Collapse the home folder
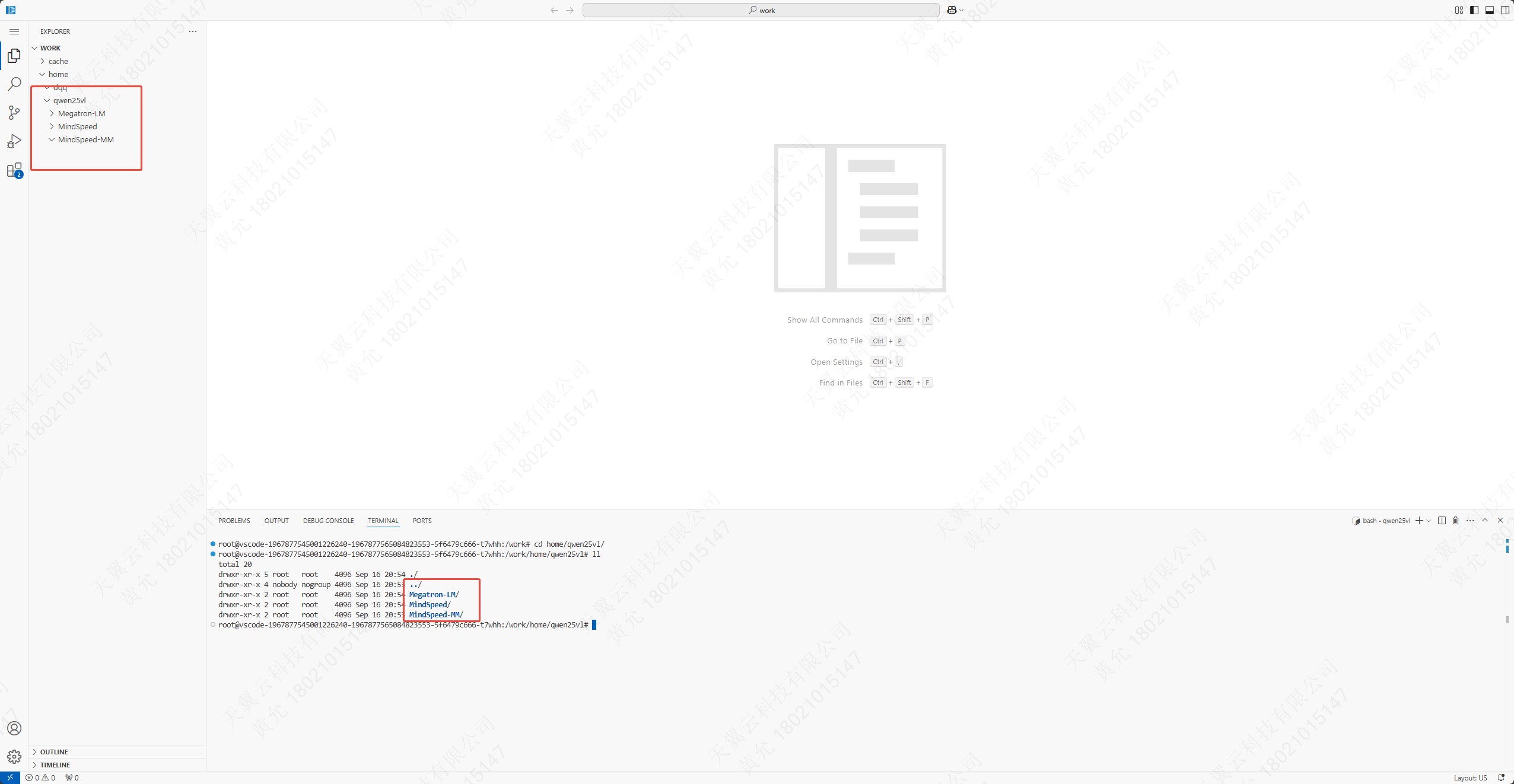 click(x=117, y=74)
